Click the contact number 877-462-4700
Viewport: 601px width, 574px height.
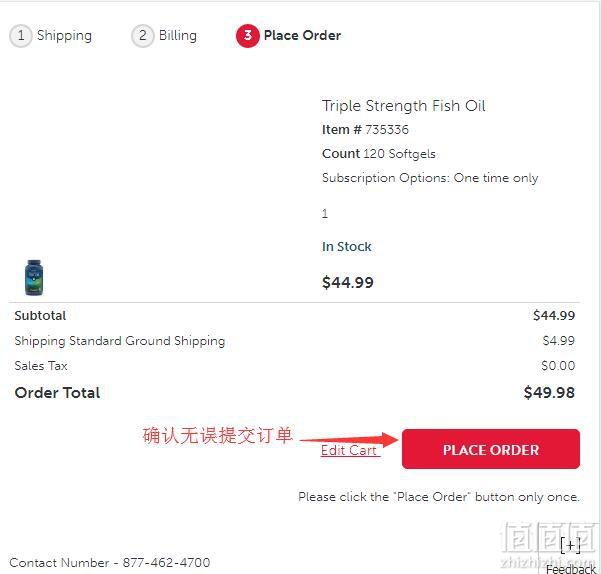pos(166,563)
